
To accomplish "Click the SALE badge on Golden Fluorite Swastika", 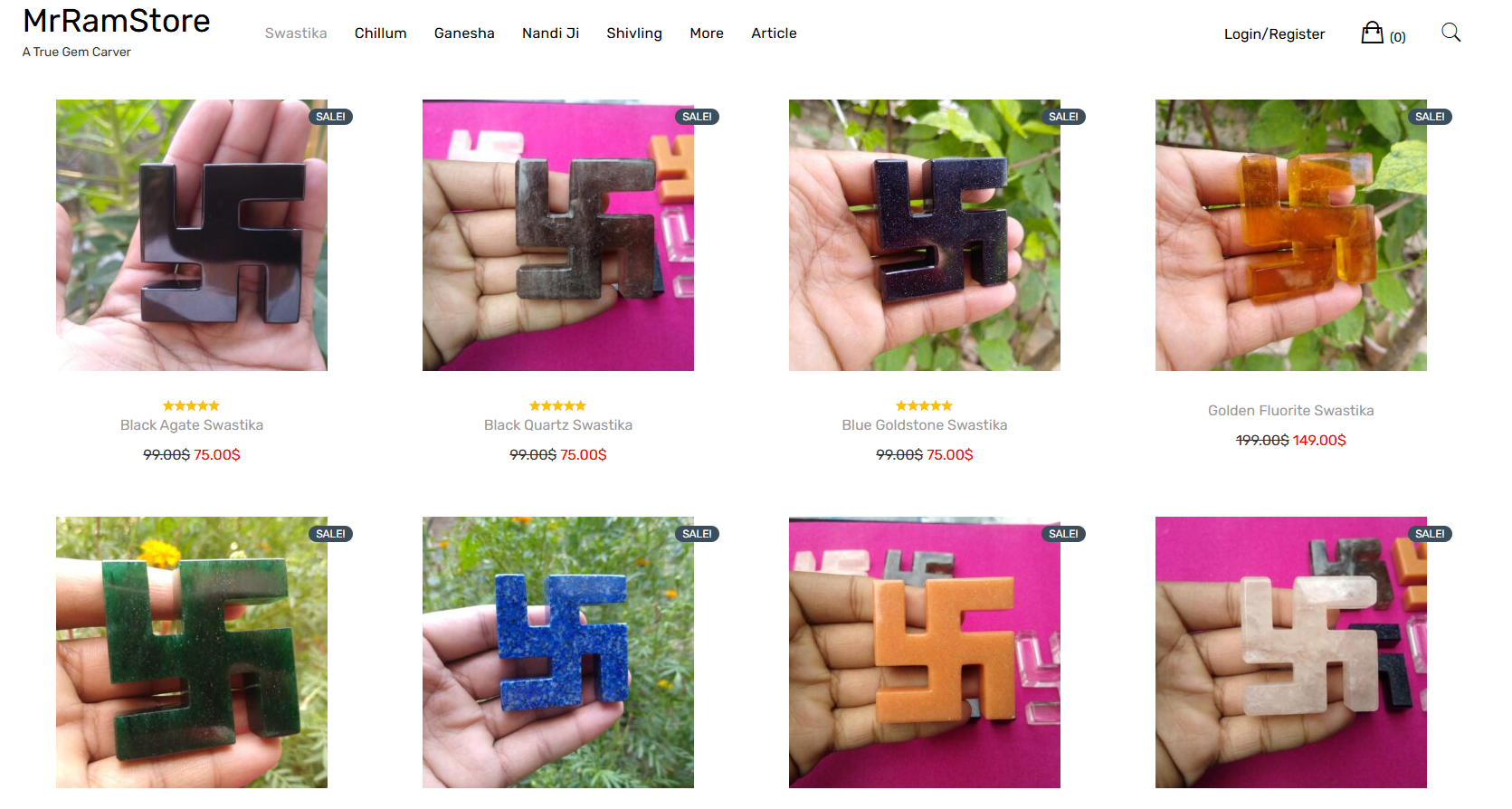I will click(x=1430, y=117).
